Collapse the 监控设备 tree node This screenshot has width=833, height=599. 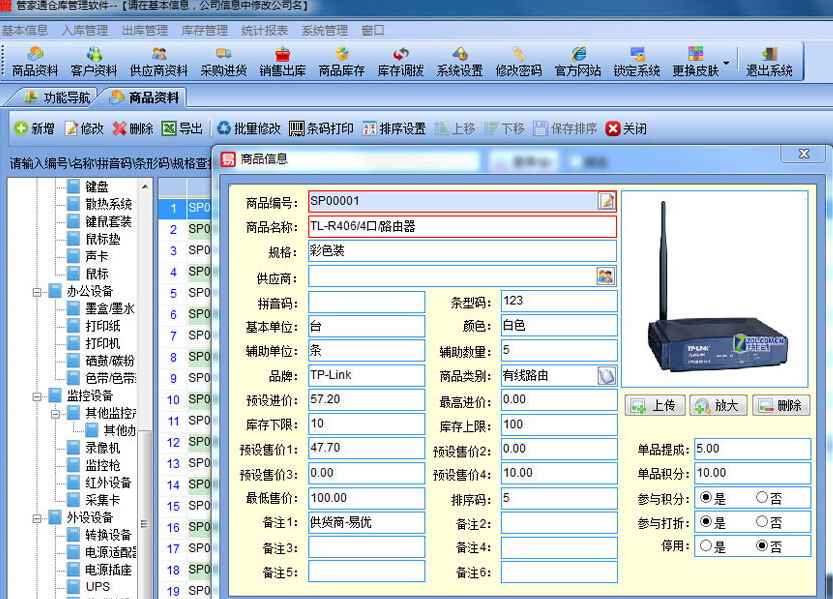pos(37,396)
